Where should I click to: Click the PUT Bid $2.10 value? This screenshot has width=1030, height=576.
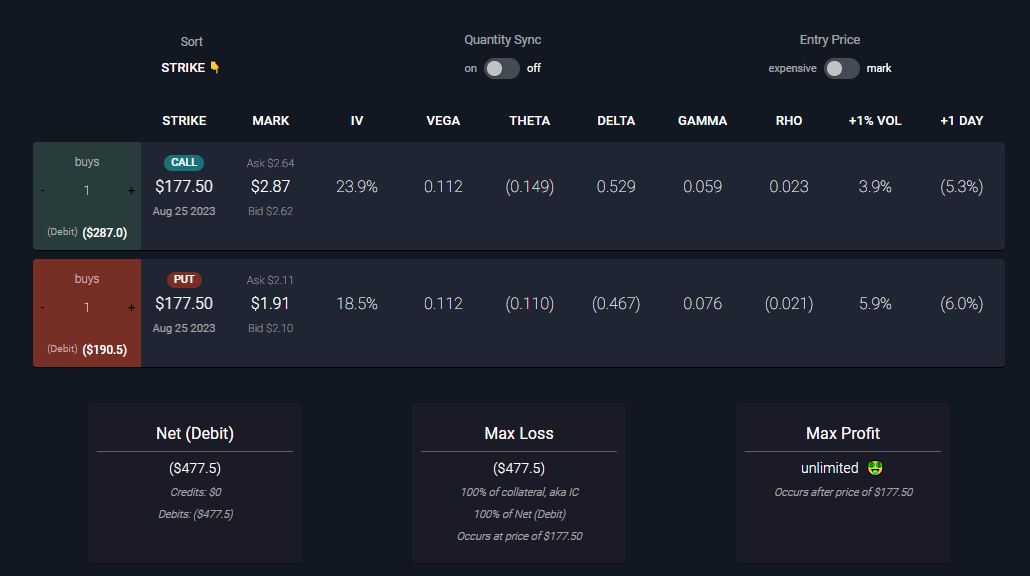[x=271, y=328]
